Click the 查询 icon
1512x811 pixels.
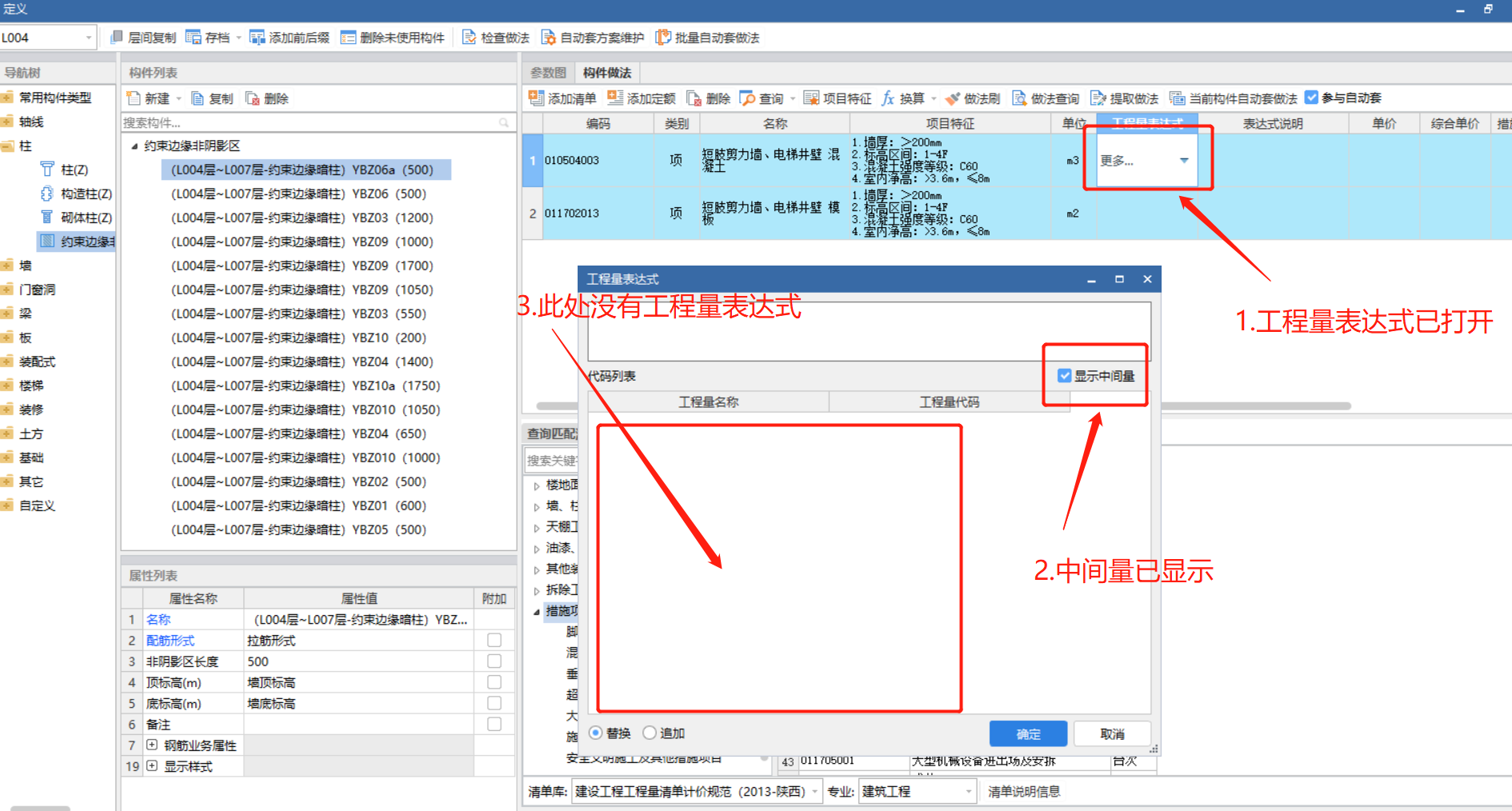[x=747, y=98]
